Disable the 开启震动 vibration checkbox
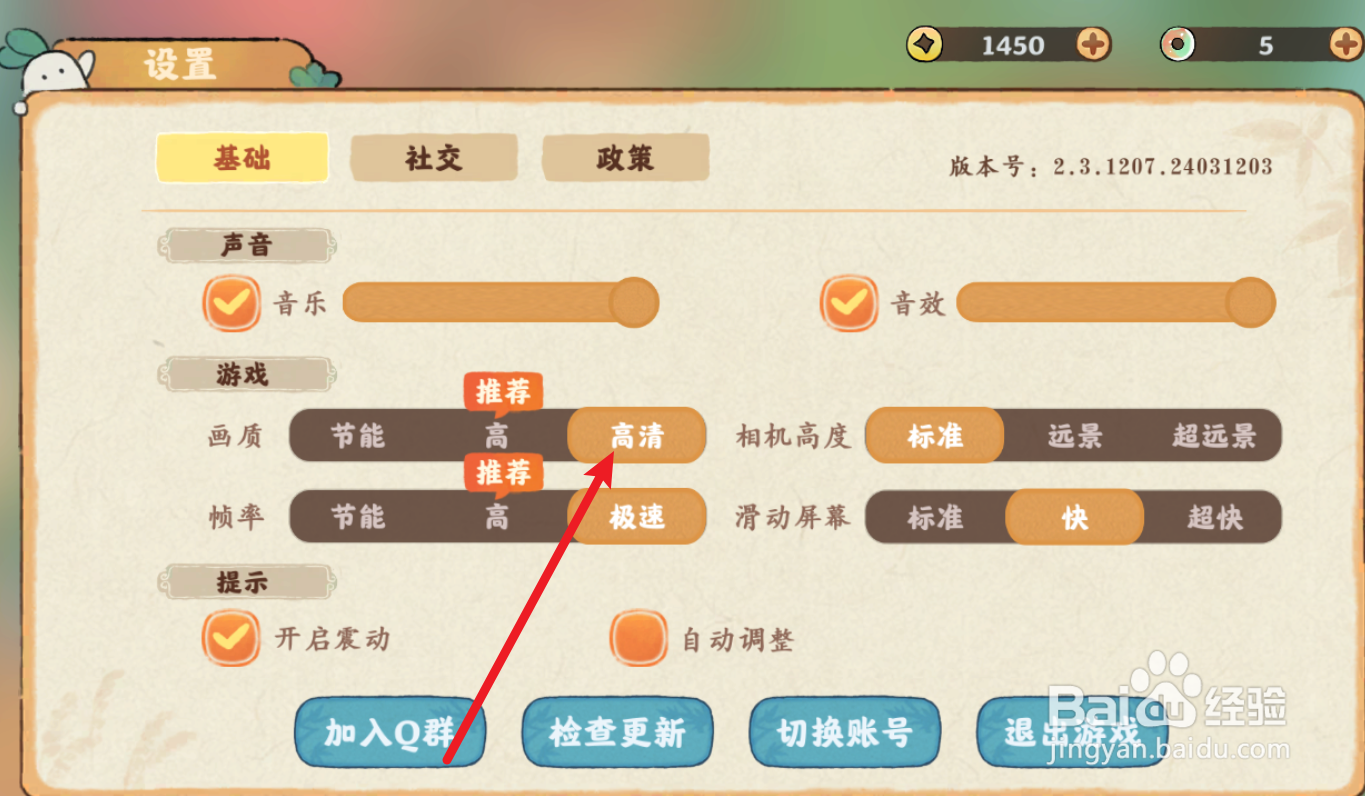1365x796 pixels. [x=232, y=638]
